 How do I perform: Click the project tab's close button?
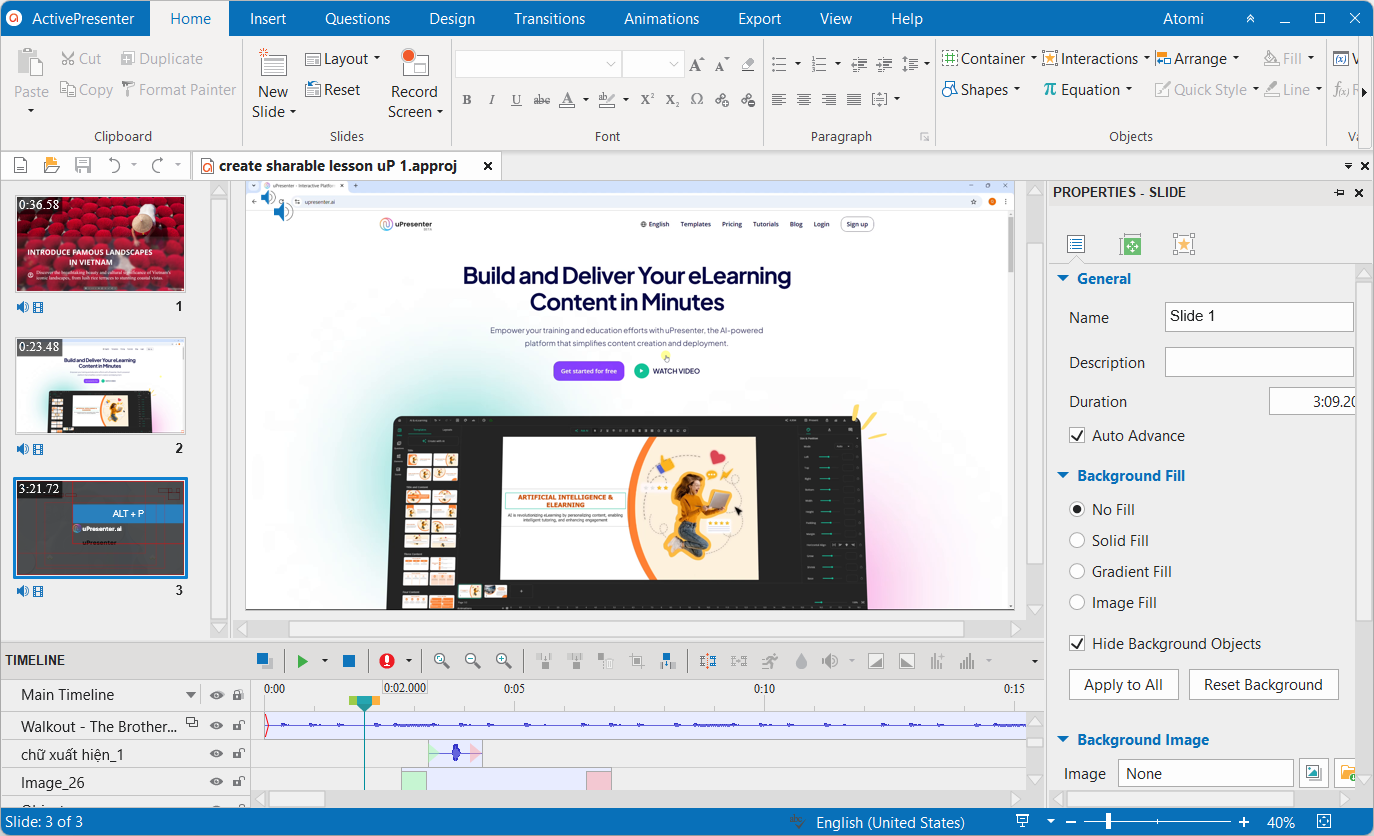488,166
